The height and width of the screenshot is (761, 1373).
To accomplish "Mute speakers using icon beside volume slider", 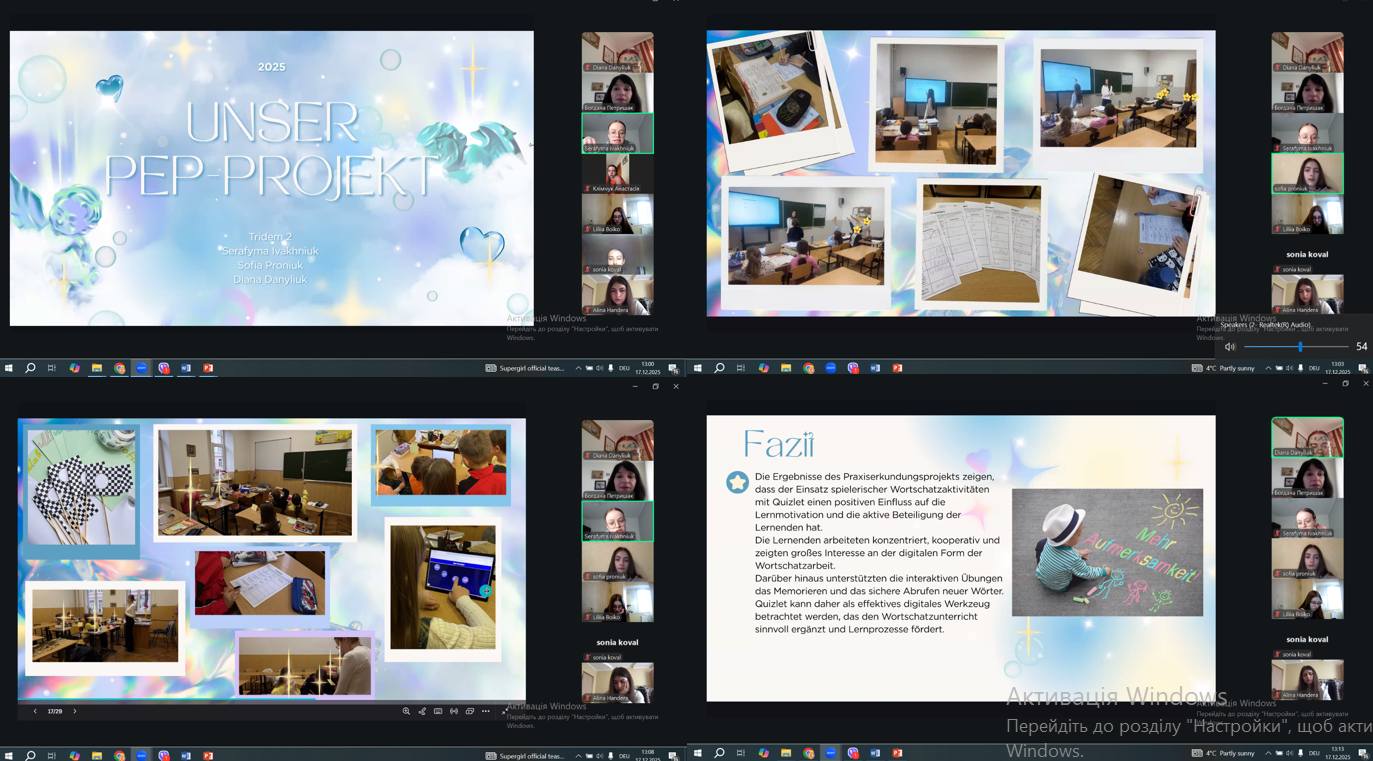I will (1230, 347).
